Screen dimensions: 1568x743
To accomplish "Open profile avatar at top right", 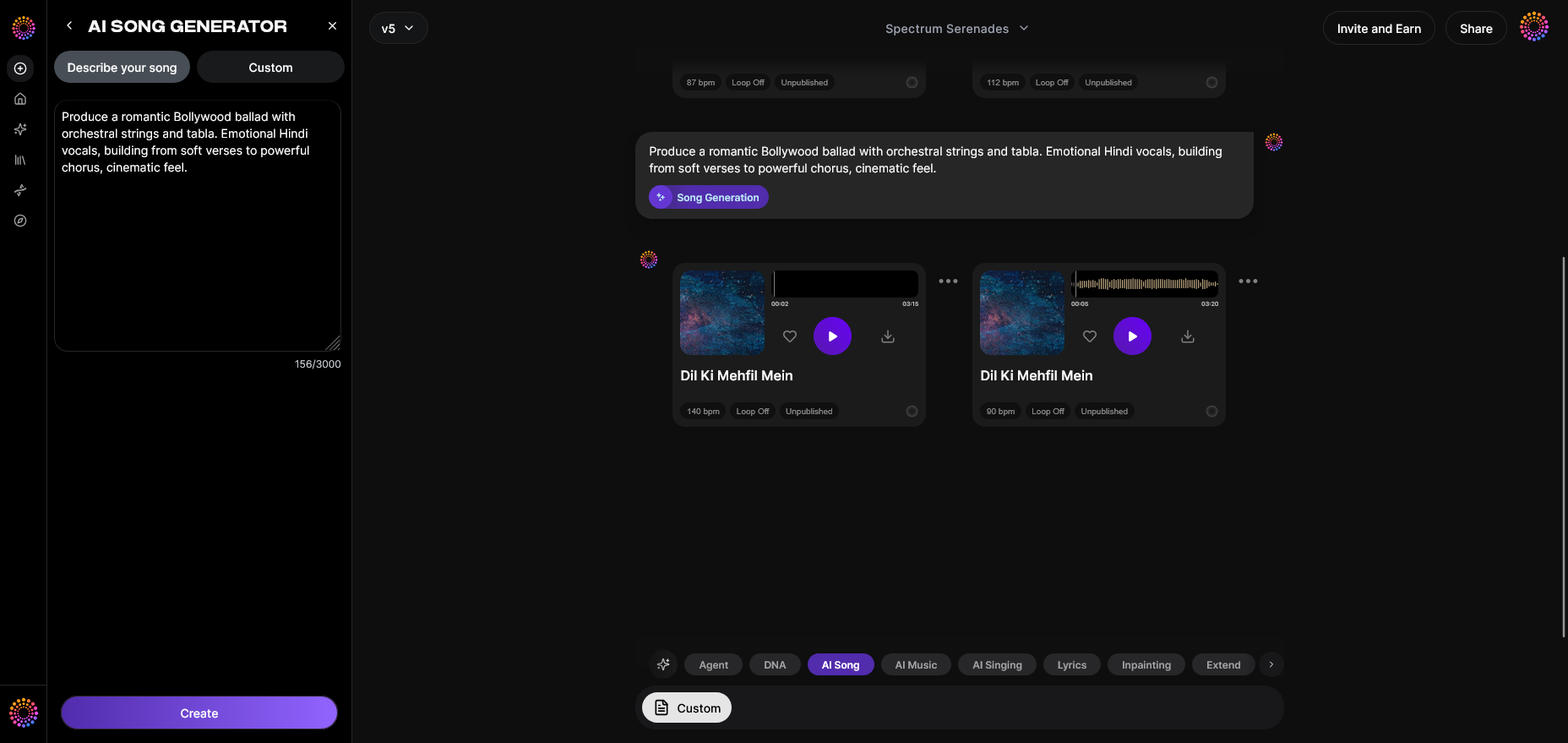I will [x=1533, y=27].
